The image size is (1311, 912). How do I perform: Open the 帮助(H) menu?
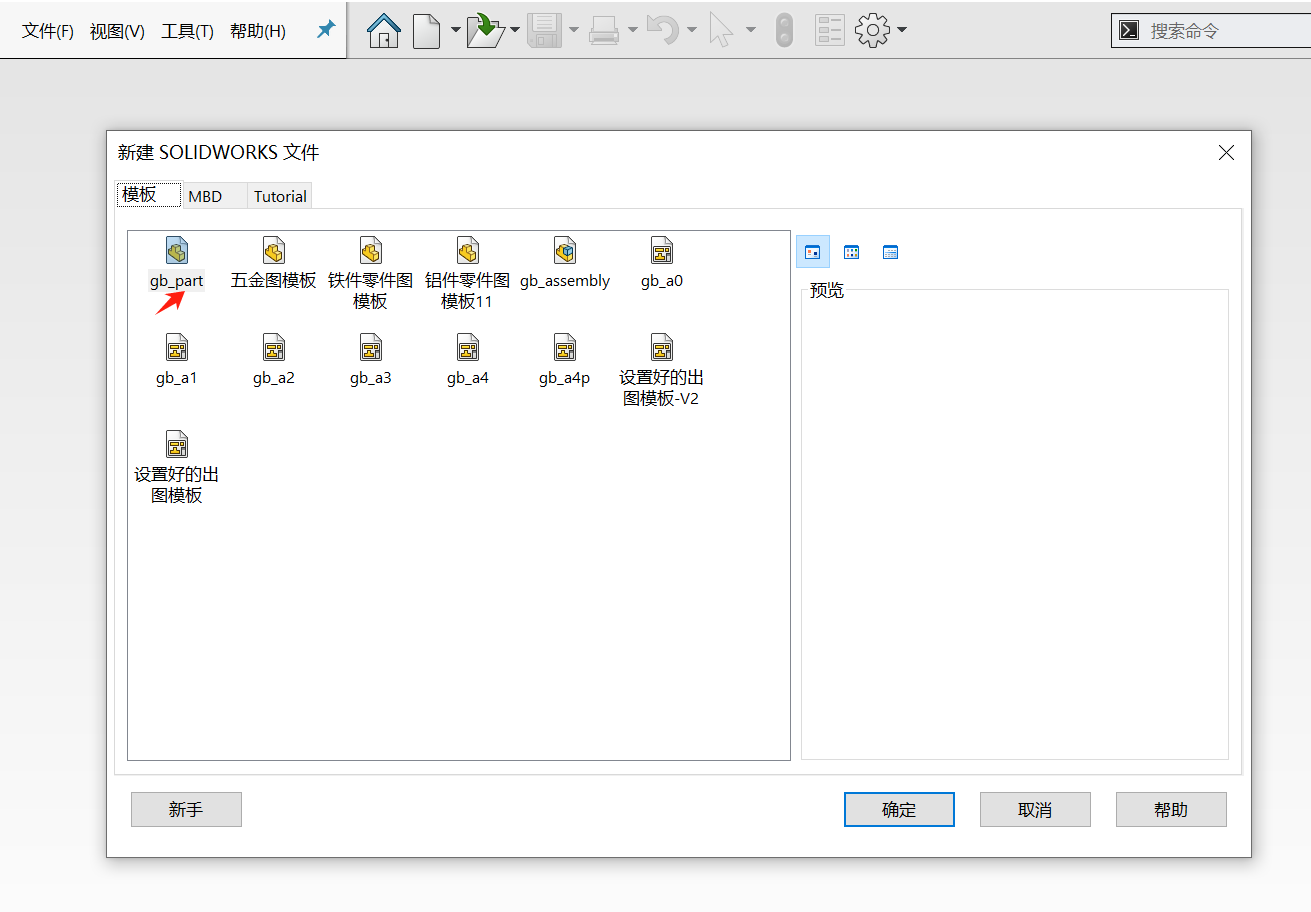(x=257, y=31)
